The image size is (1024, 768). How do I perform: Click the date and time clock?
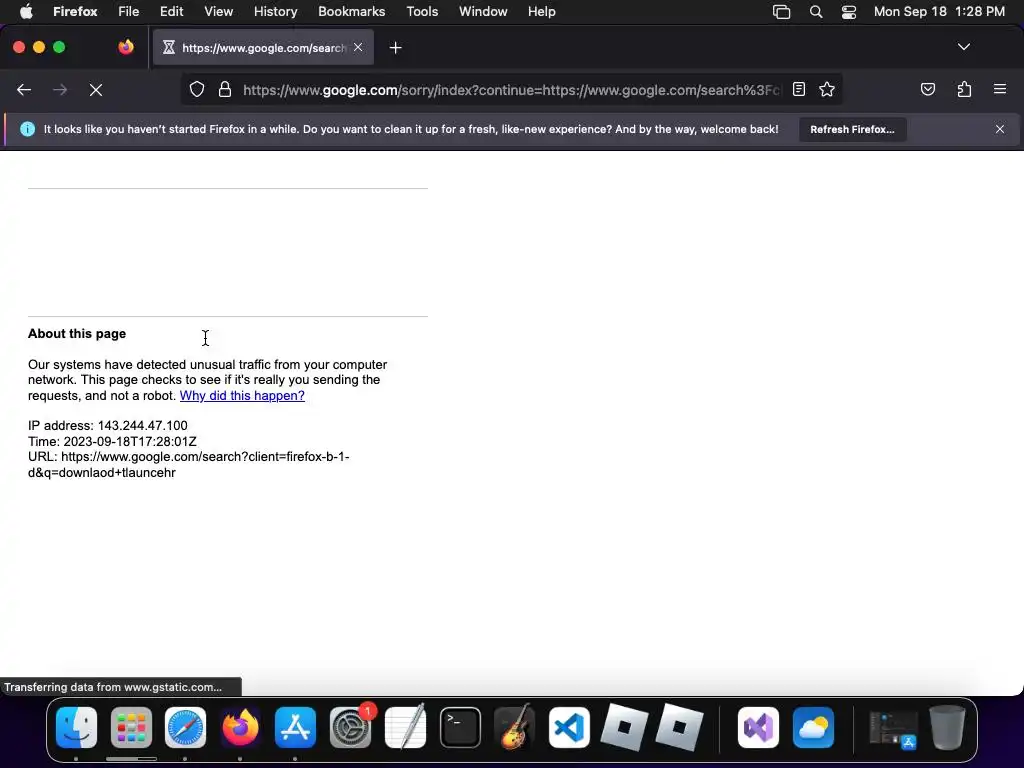point(939,12)
